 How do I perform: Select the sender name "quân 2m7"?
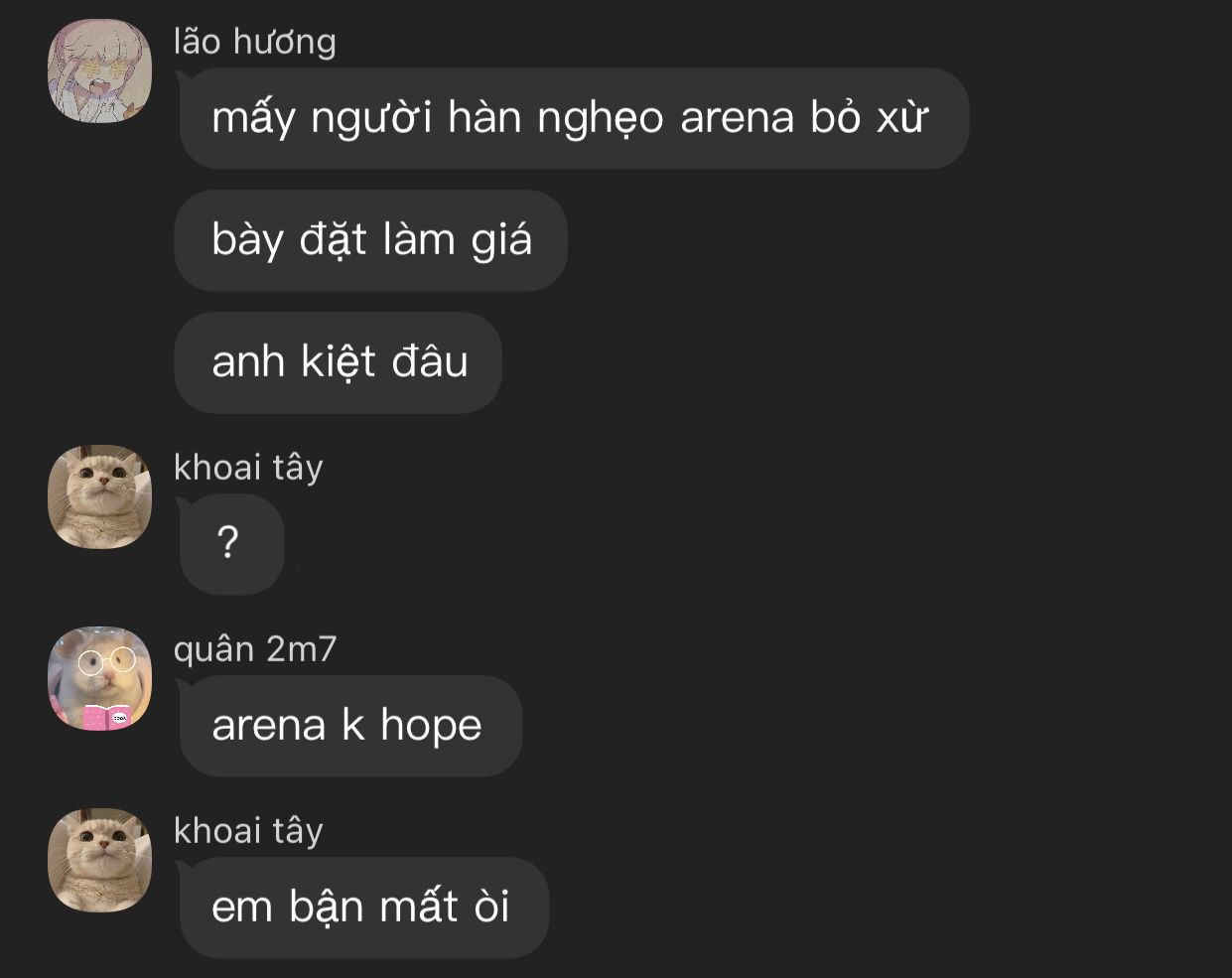click(255, 649)
